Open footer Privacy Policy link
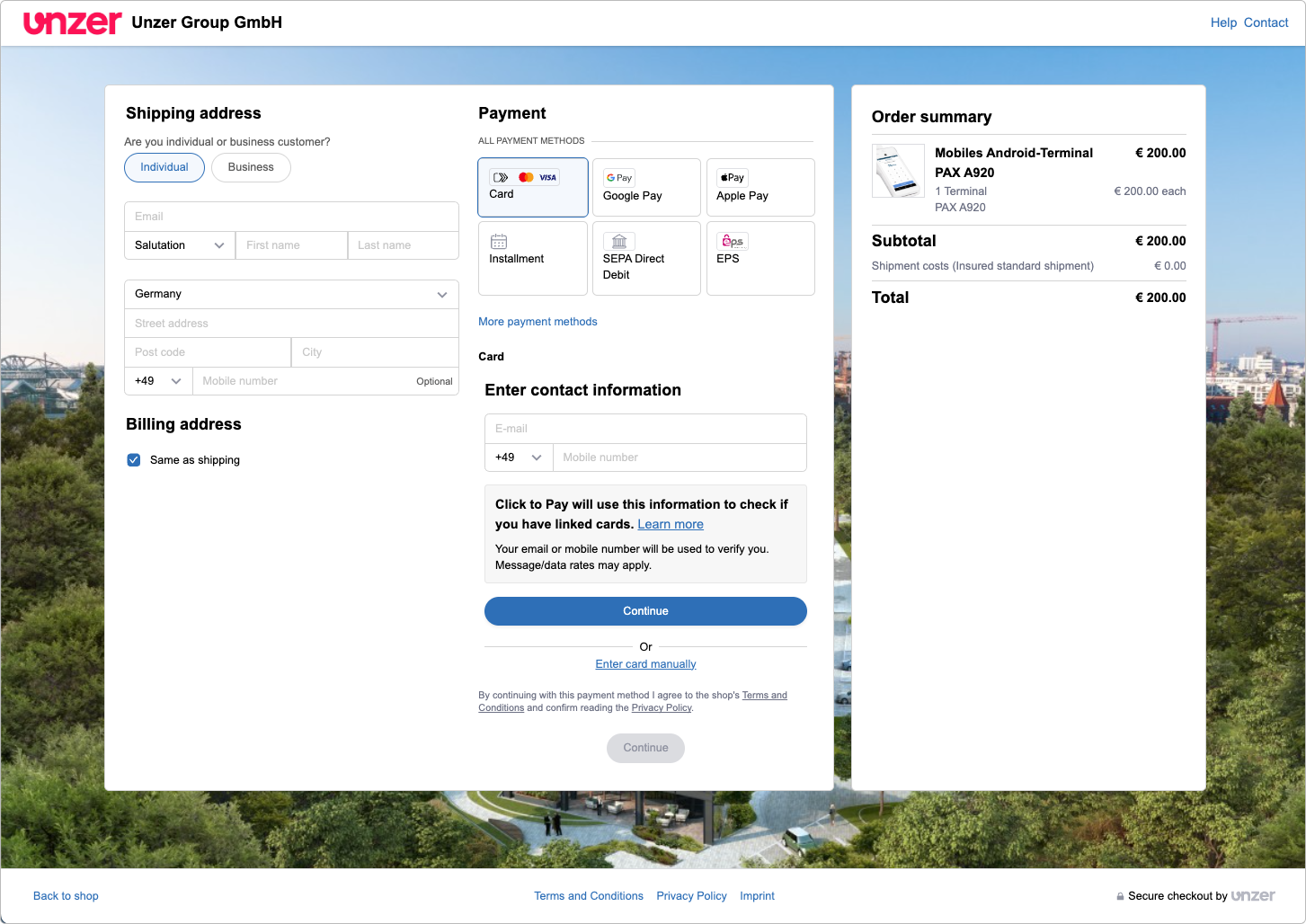Viewport: 1306px width, 924px height. coord(691,896)
